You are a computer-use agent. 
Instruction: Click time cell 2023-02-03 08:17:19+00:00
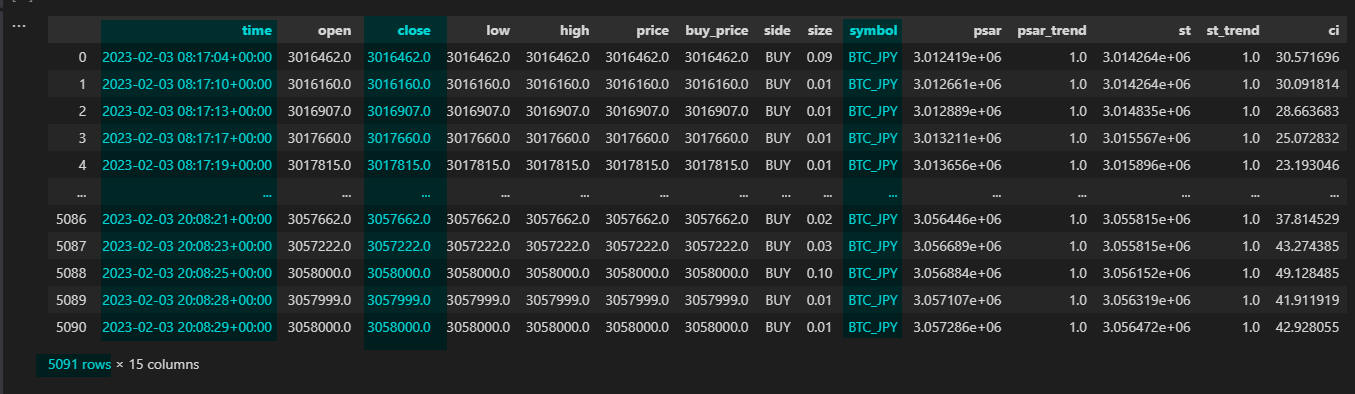(187, 165)
